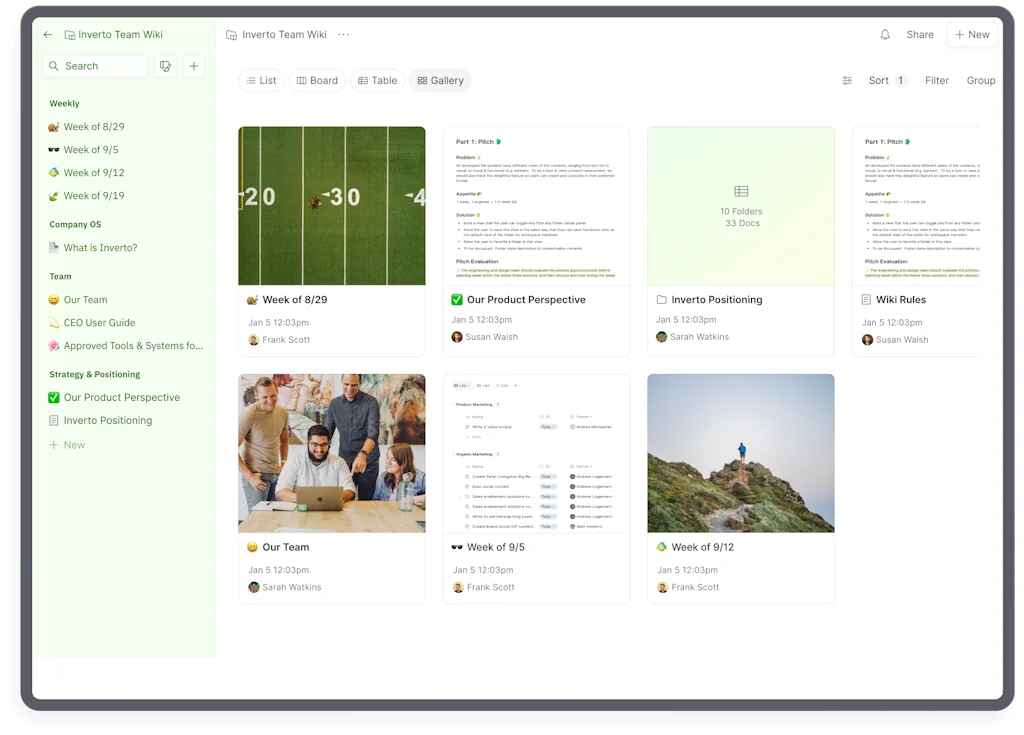Click the Share button
Image resolution: width=1024 pixels, height=735 pixels.
[919, 35]
